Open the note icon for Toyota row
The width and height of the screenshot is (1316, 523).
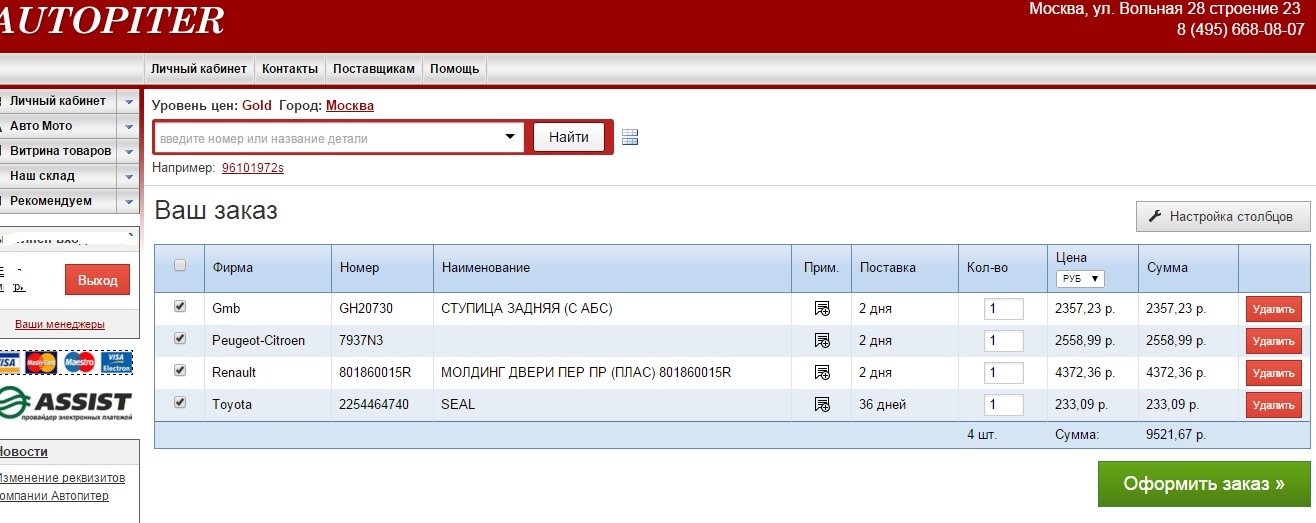822,405
